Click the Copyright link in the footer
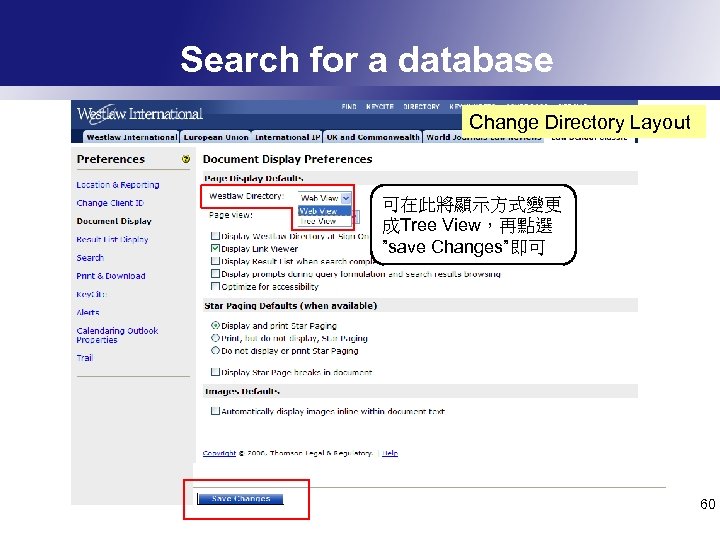720x540 pixels. click(x=219, y=453)
